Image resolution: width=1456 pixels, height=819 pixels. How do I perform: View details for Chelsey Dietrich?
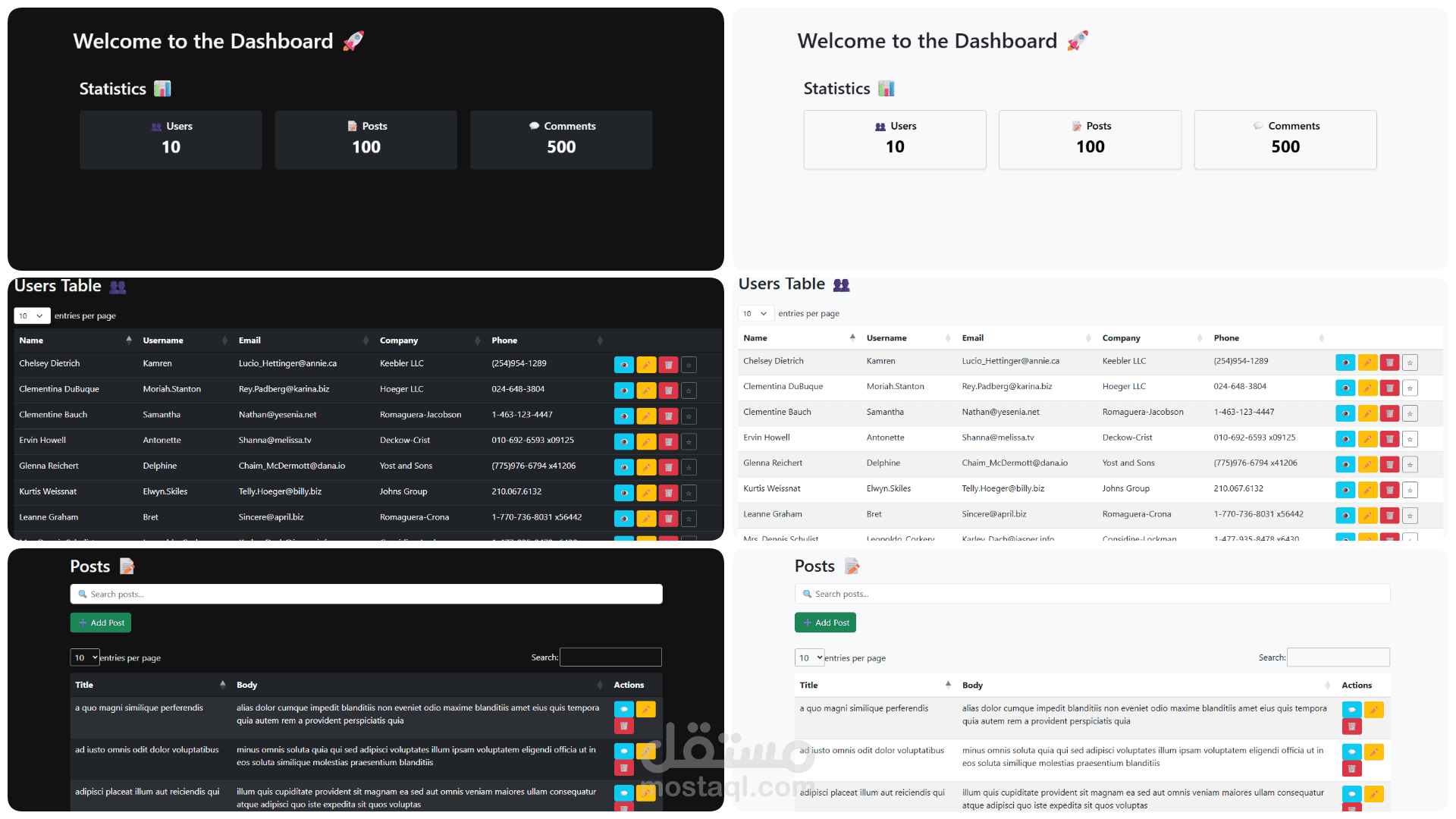[623, 365]
